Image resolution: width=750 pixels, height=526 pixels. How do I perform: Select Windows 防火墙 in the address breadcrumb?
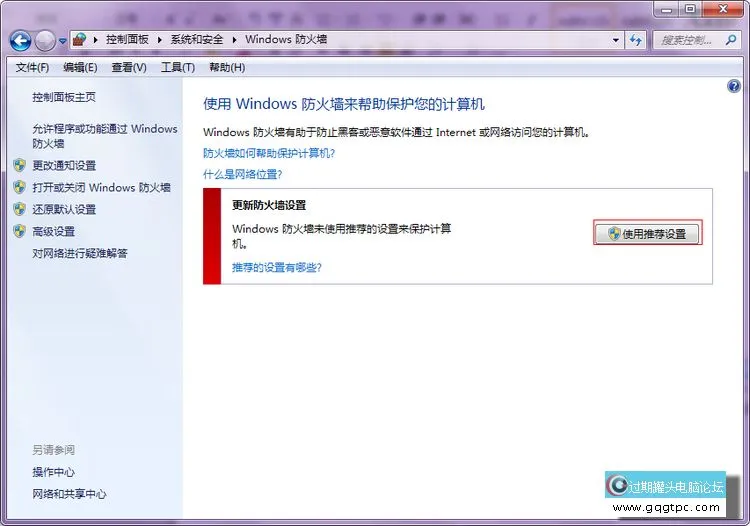(x=286, y=39)
